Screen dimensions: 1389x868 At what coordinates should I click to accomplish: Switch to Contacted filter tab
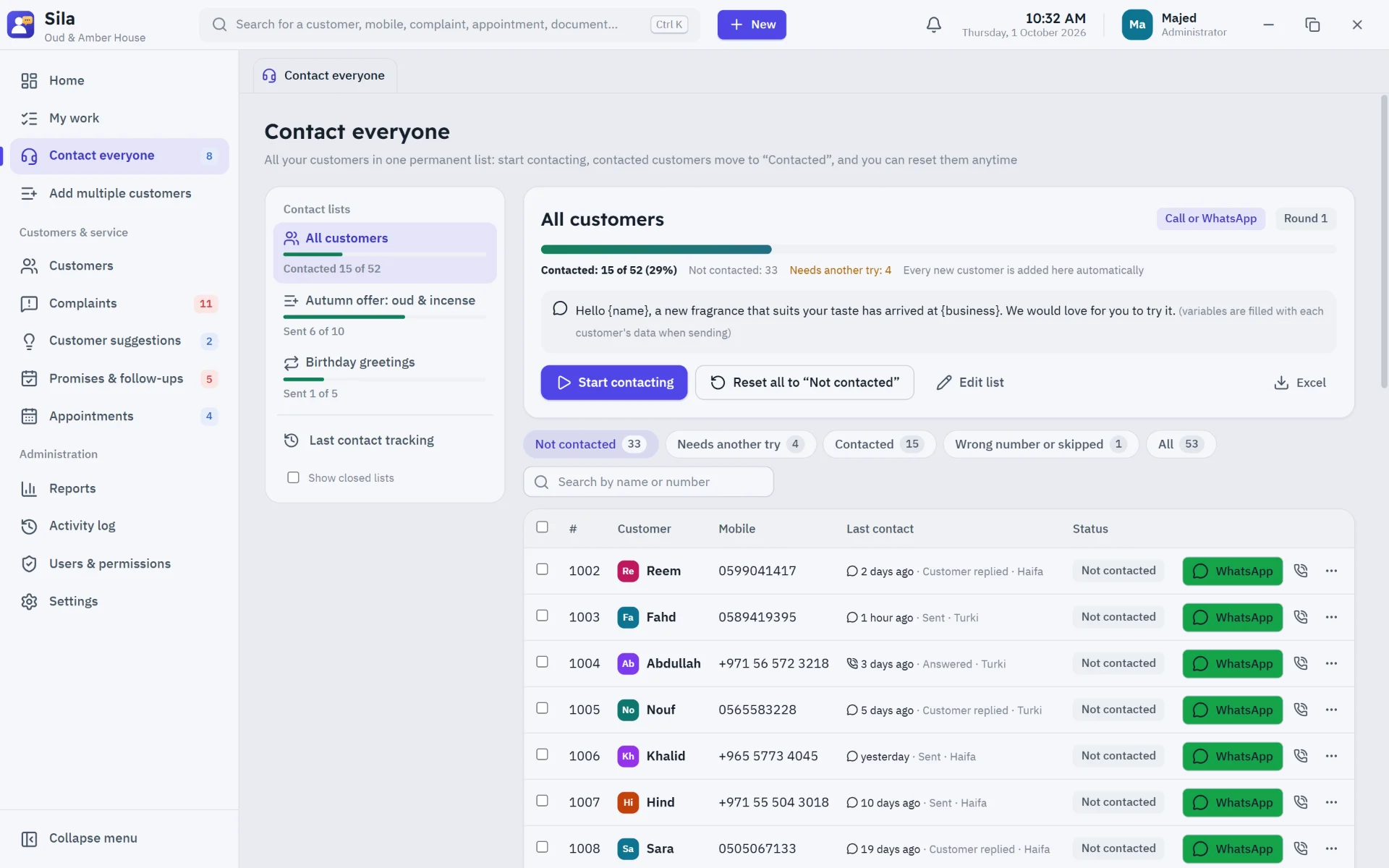(x=879, y=444)
